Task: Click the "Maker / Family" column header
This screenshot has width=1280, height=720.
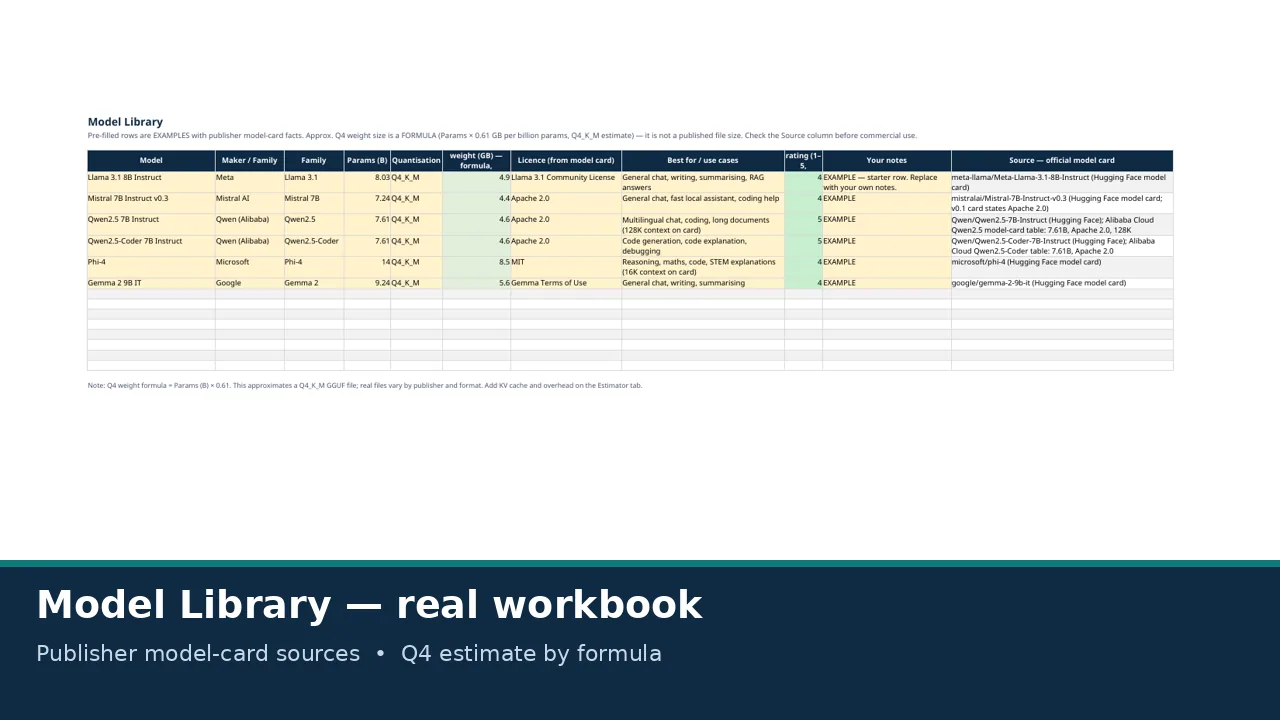Action: coord(250,160)
